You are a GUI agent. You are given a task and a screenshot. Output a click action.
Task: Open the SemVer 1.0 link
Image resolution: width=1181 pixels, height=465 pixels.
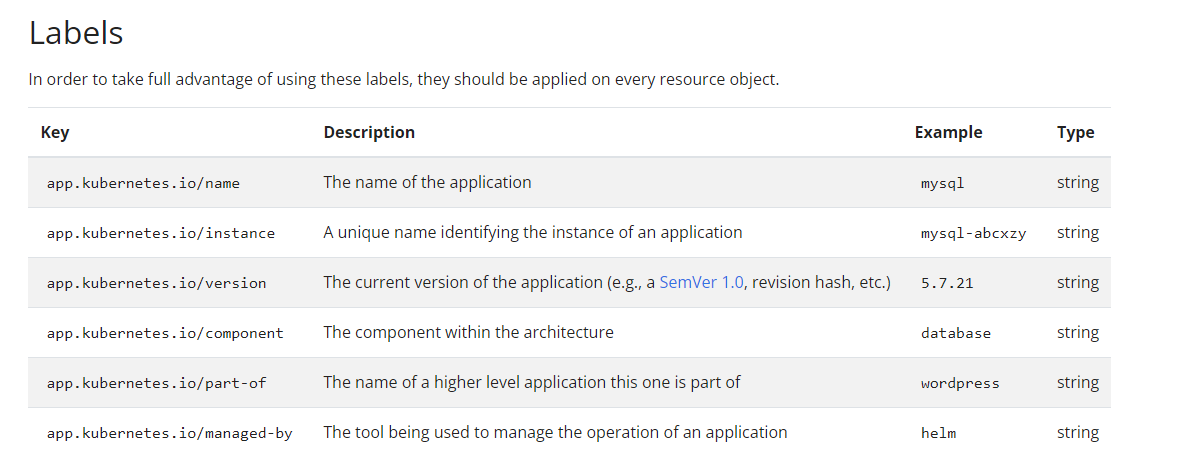click(701, 283)
